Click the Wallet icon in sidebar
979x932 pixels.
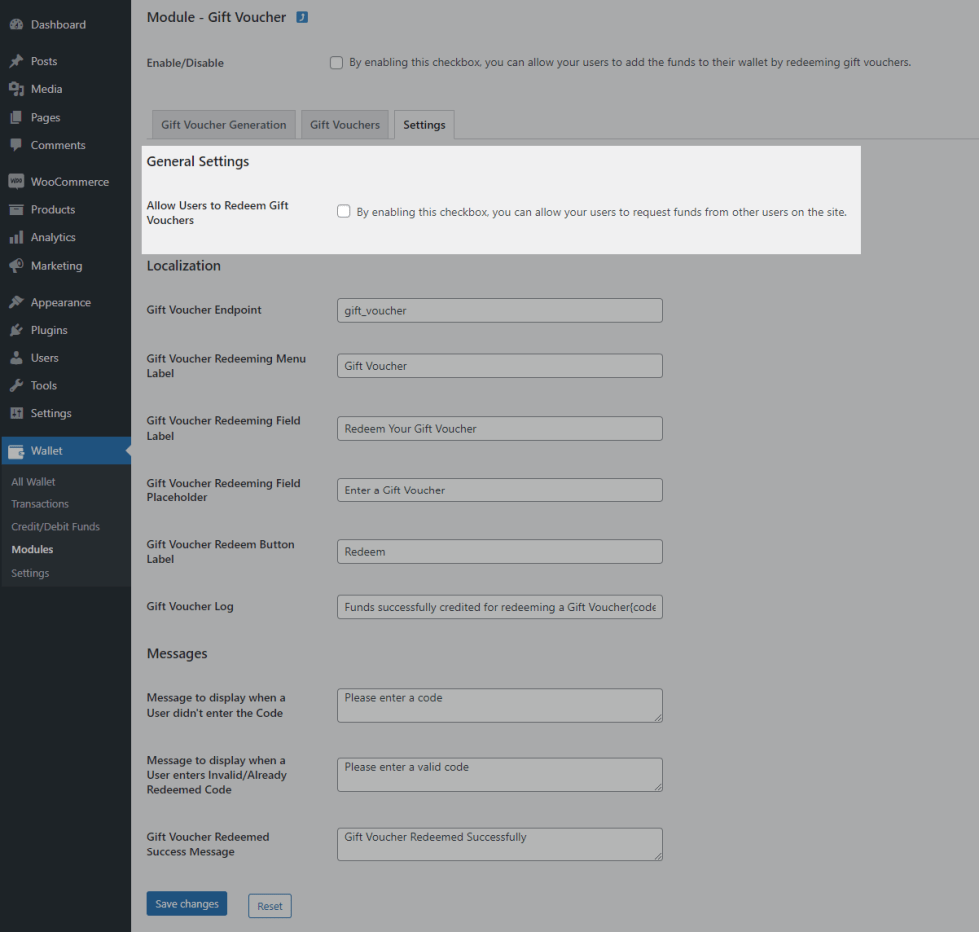tap(16, 451)
